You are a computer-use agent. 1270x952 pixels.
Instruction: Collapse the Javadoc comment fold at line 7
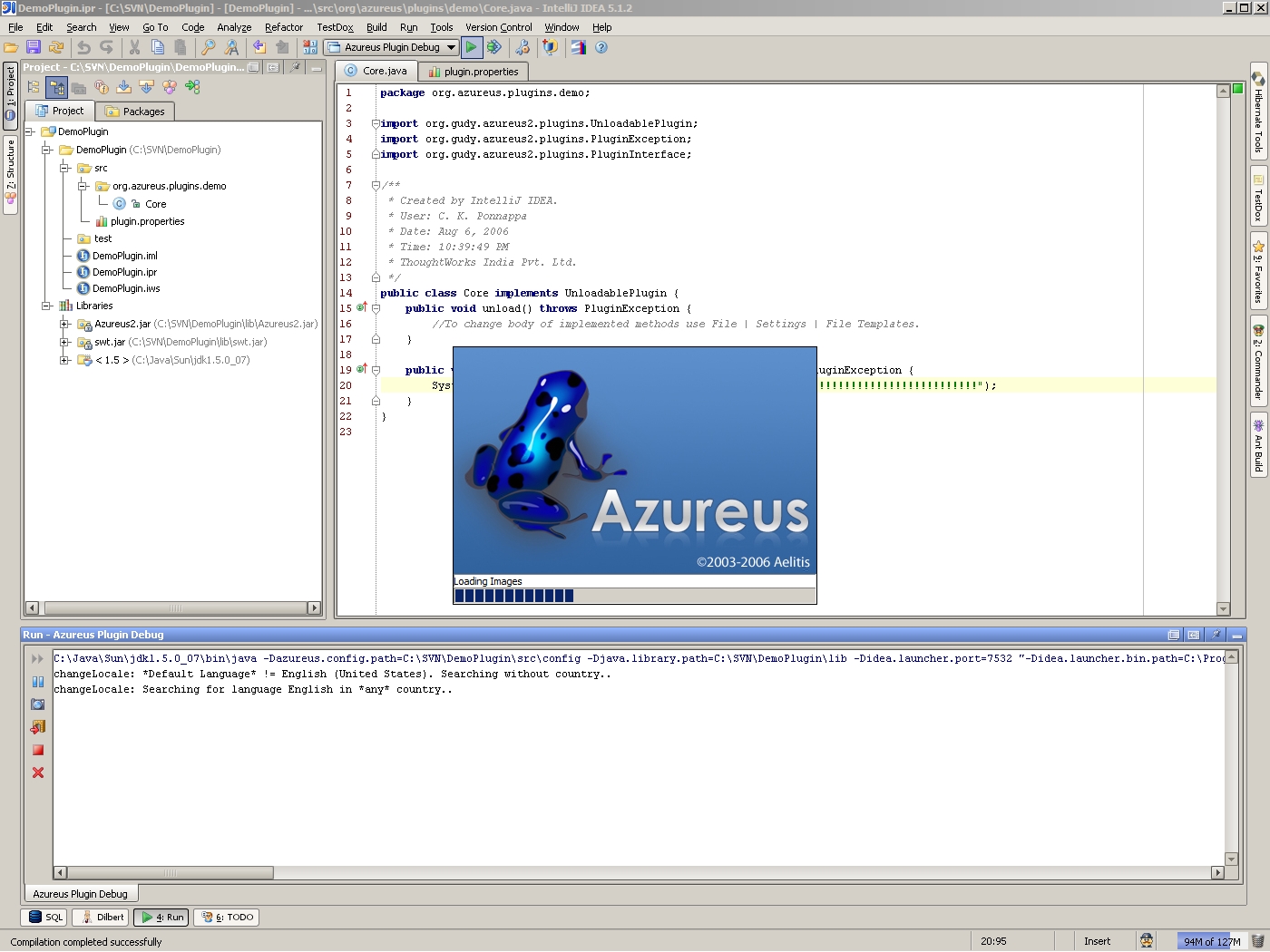[x=376, y=185]
